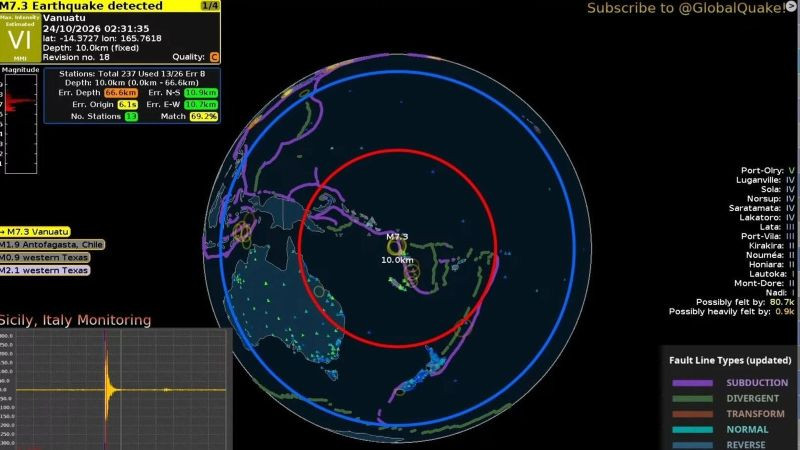
Task: Click the Err. Depth 66.6km value
Action: click(x=120, y=93)
